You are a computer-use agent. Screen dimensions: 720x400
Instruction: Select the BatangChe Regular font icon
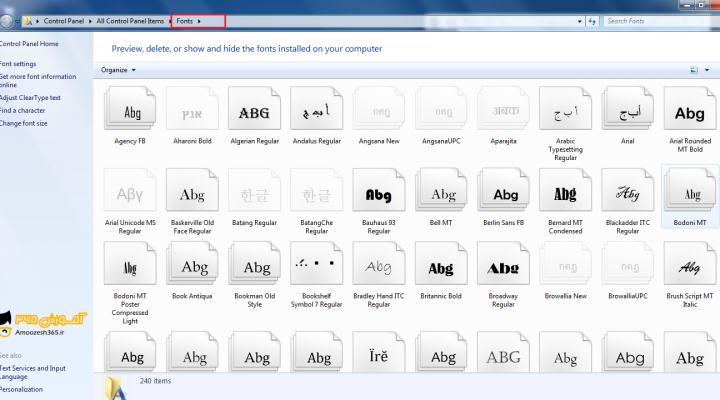coord(316,190)
